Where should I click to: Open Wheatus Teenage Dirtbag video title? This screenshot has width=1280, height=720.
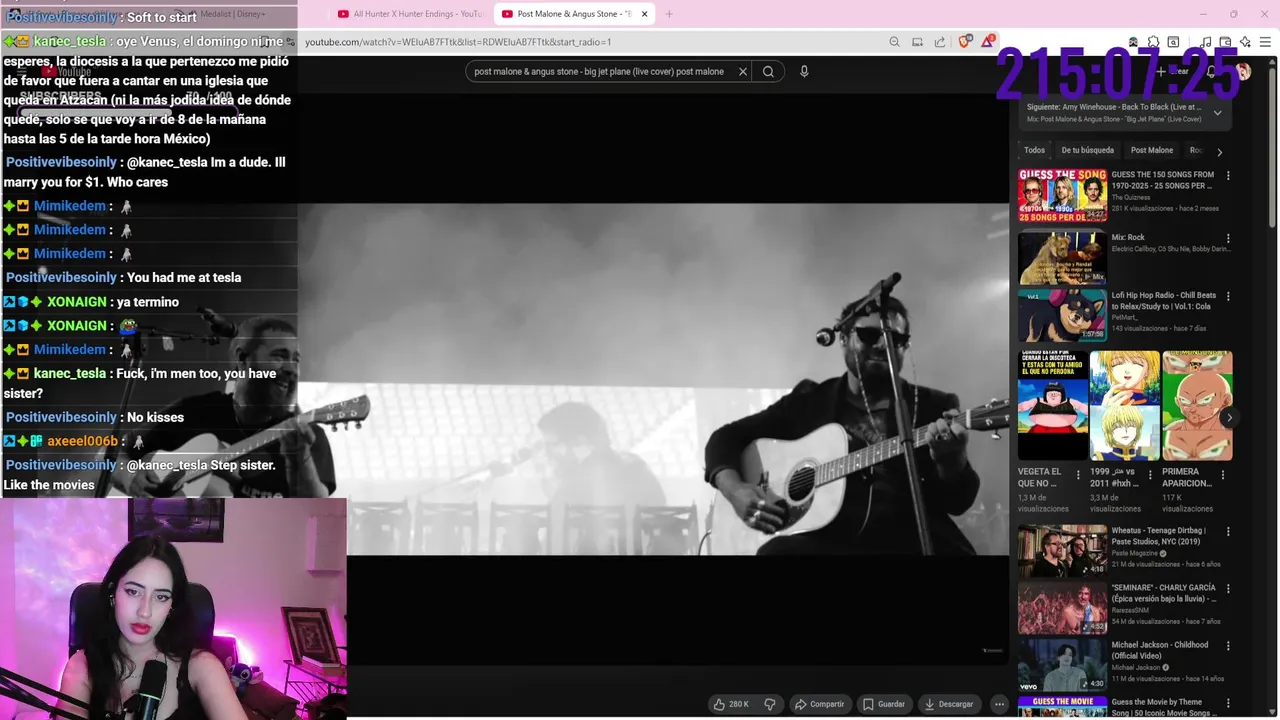point(1158,536)
